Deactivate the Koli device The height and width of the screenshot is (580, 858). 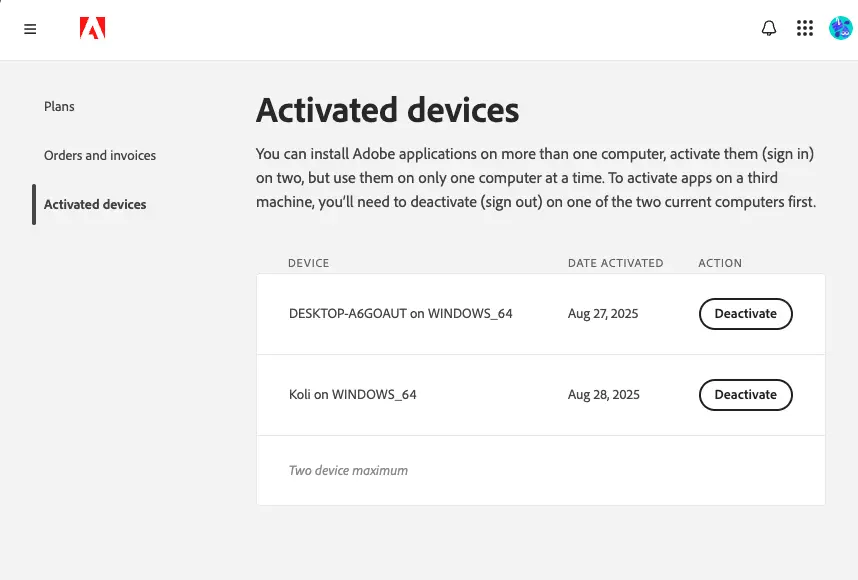[745, 395]
